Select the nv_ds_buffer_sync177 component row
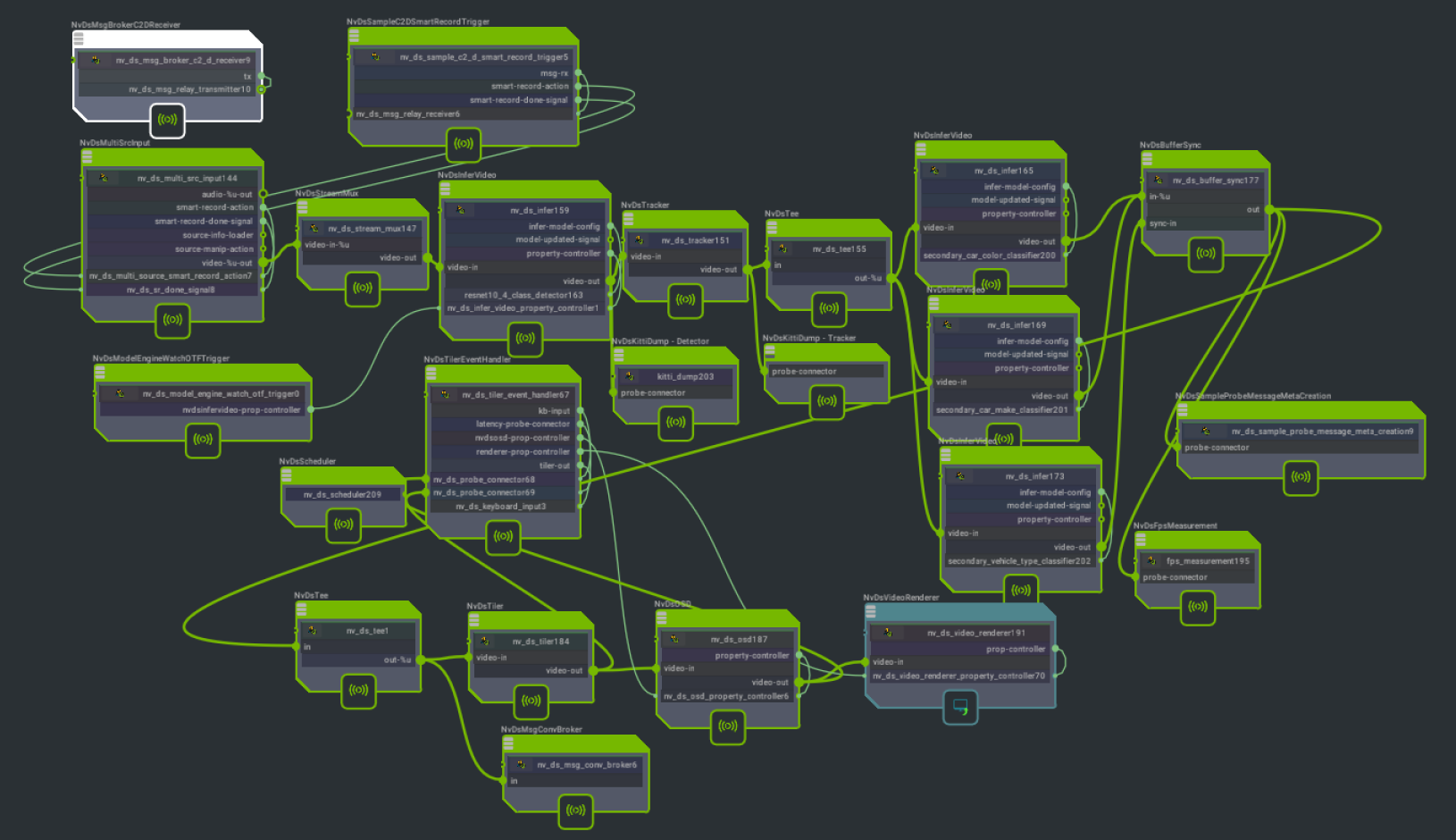This screenshot has width=1456, height=840. point(1215,181)
